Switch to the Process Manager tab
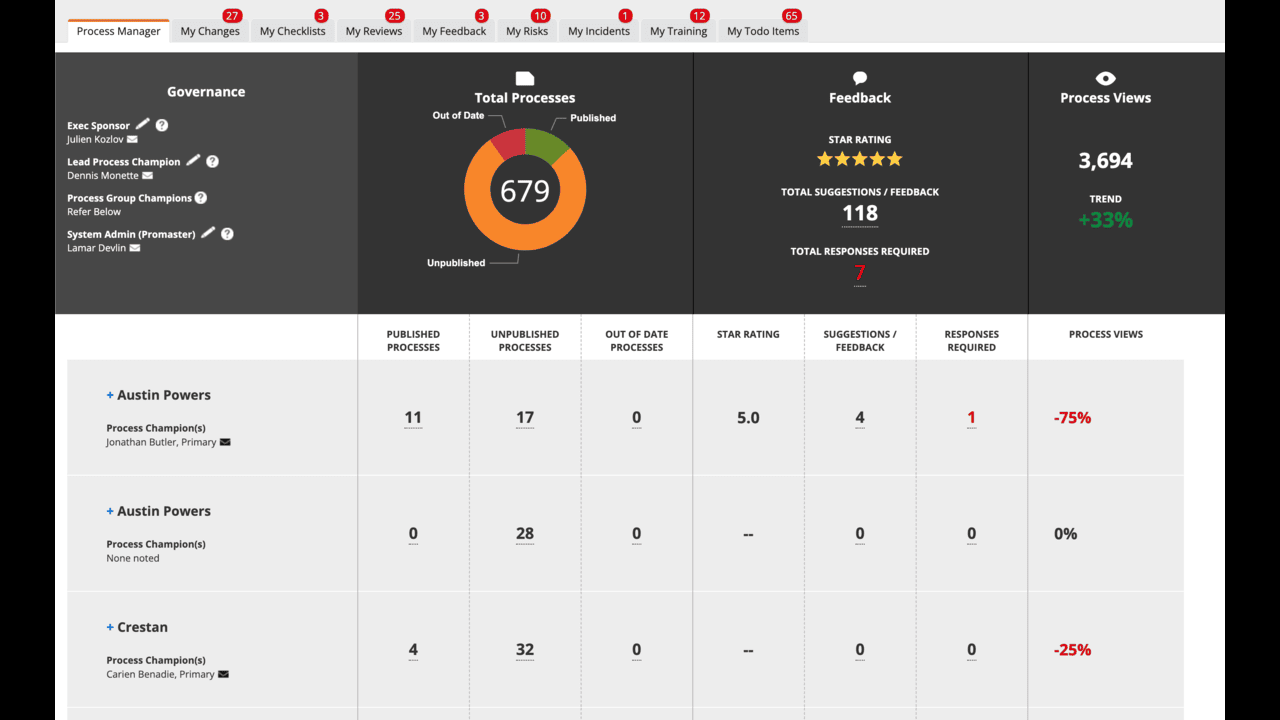This screenshot has height=720, width=1280. 118,31
